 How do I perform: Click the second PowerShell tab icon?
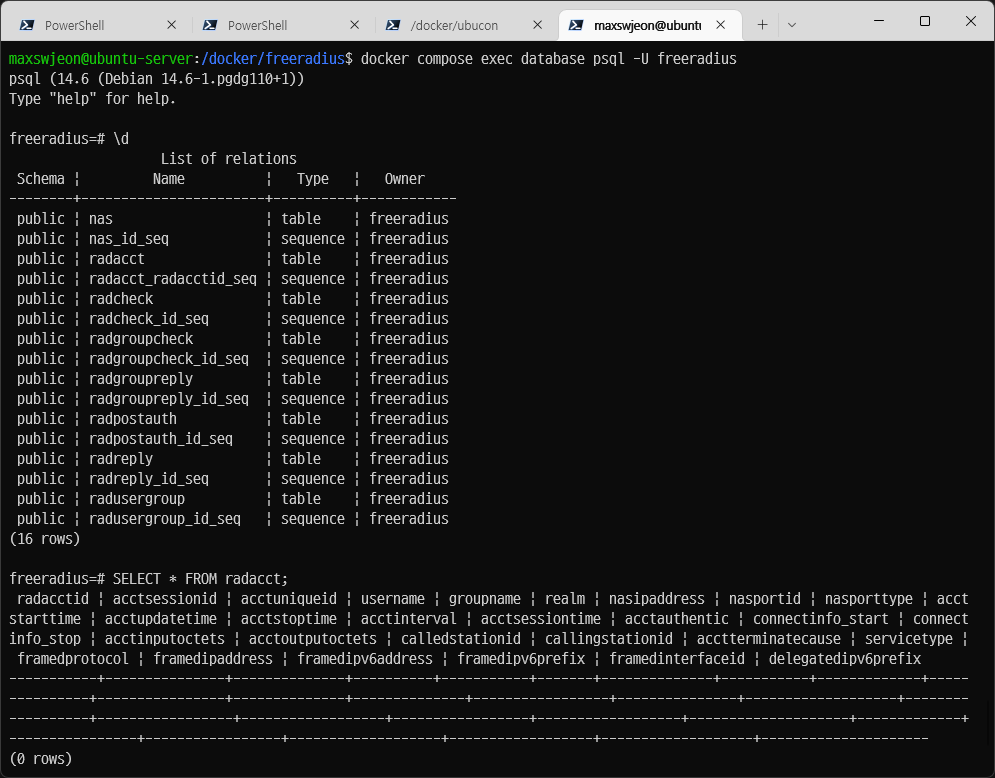point(211,25)
